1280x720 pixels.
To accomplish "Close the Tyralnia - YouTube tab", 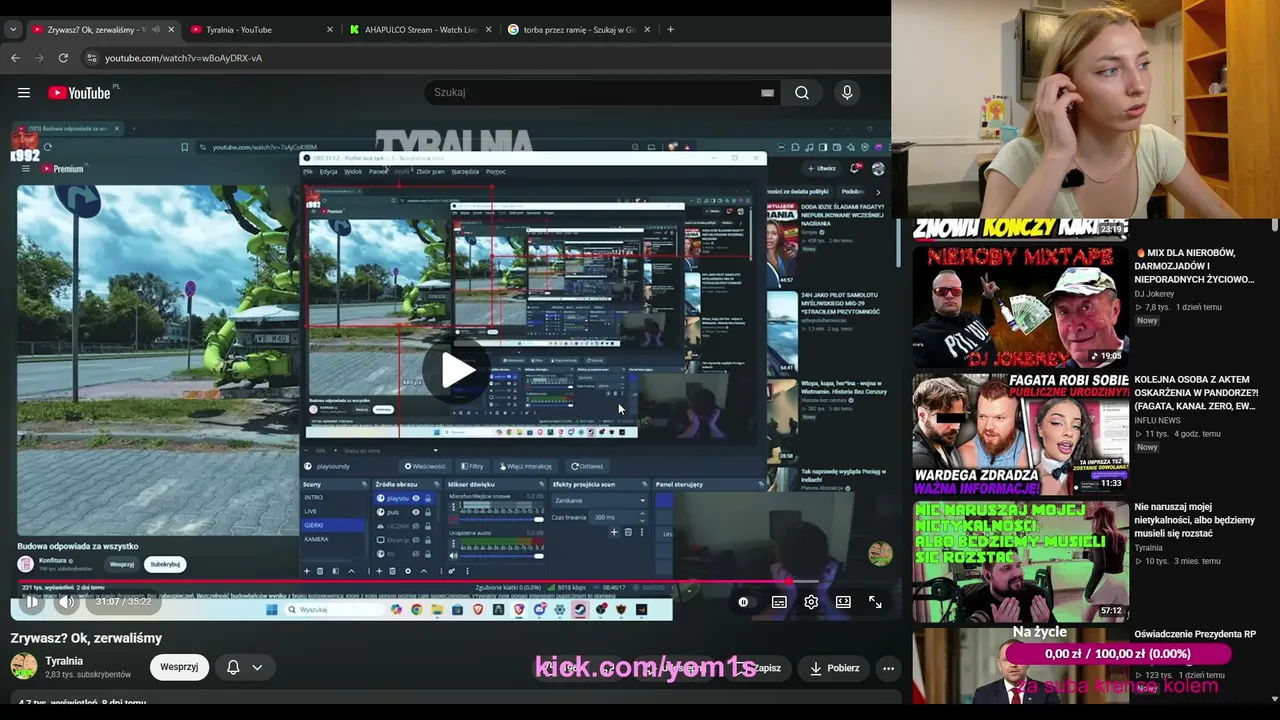I will pyautogui.click(x=330, y=29).
